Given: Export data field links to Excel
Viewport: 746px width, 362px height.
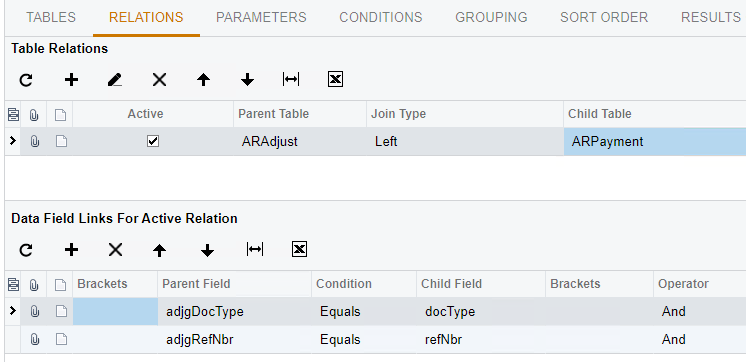Looking at the screenshot, I should (299, 249).
